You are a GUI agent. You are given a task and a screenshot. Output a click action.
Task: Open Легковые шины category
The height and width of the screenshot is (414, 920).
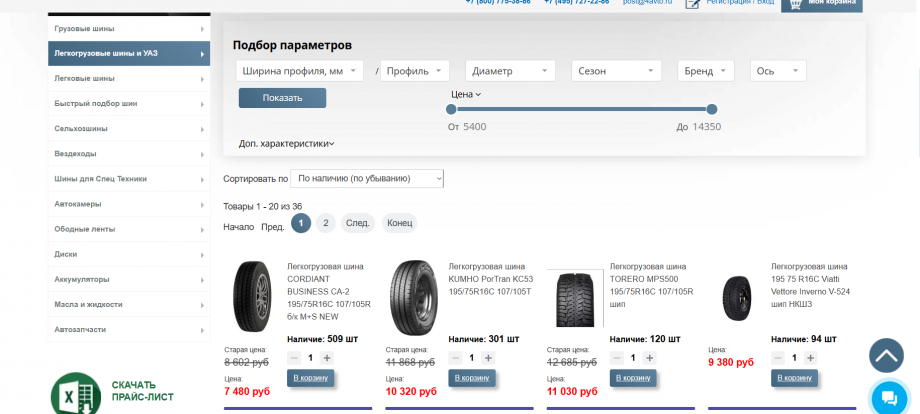pos(129,79)
